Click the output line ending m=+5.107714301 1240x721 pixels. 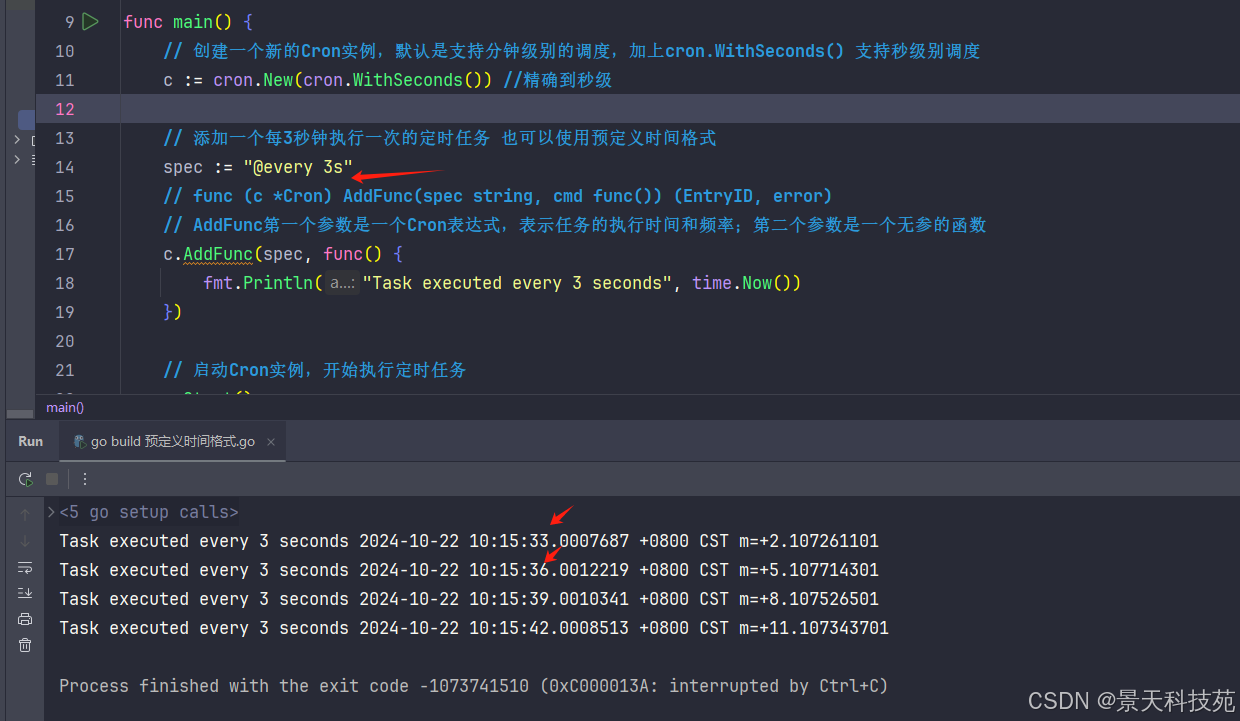[x=469, y=570]
